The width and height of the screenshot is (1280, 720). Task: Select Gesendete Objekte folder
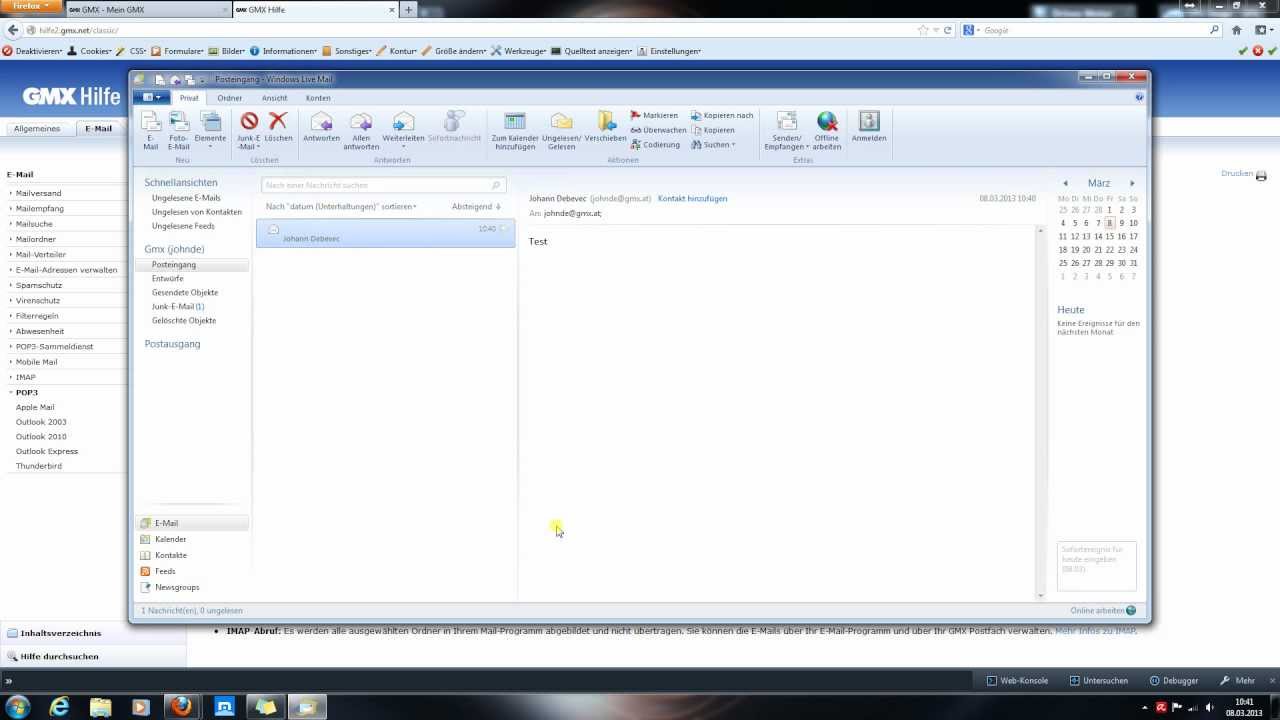tap(185, 293)
